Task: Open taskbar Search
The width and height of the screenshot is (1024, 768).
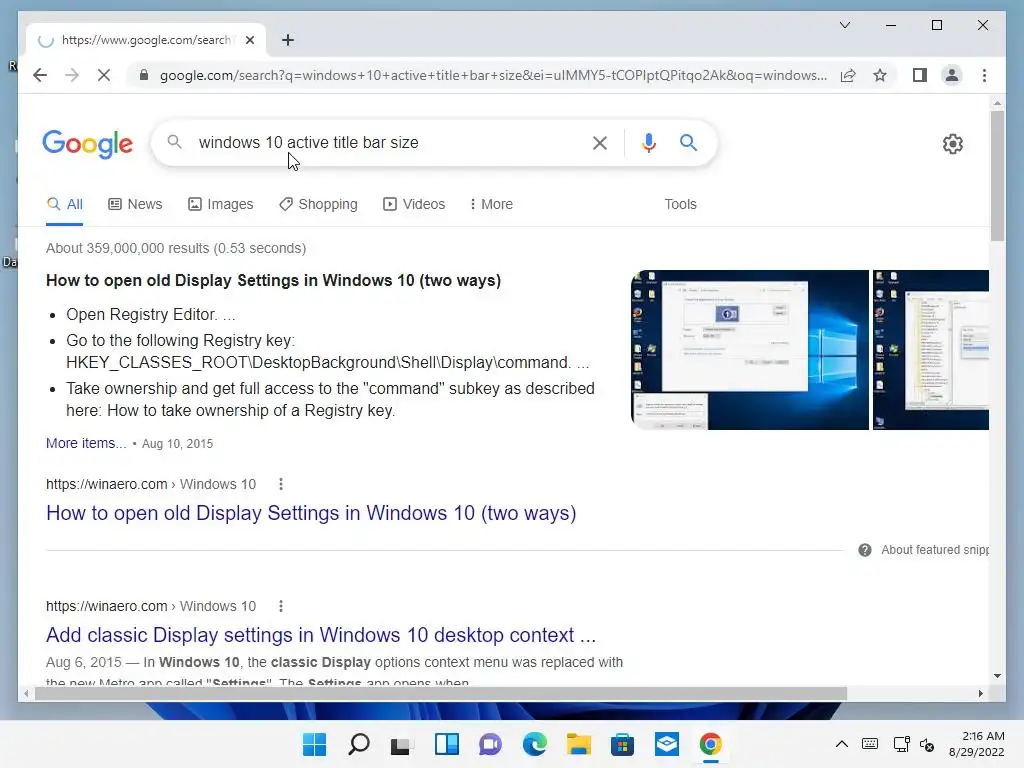Action: [359, 744]
